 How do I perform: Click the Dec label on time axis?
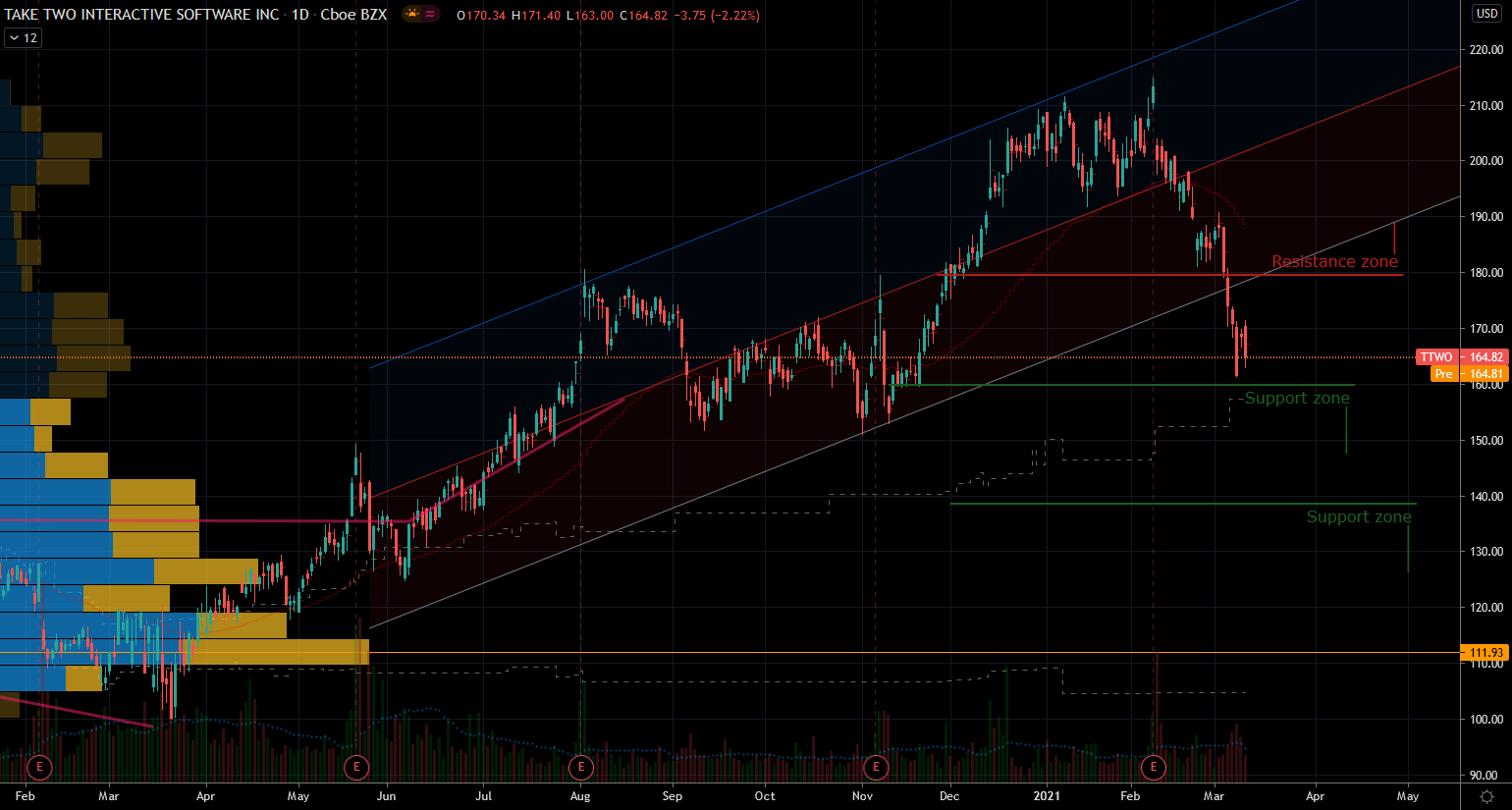point(949,796)
